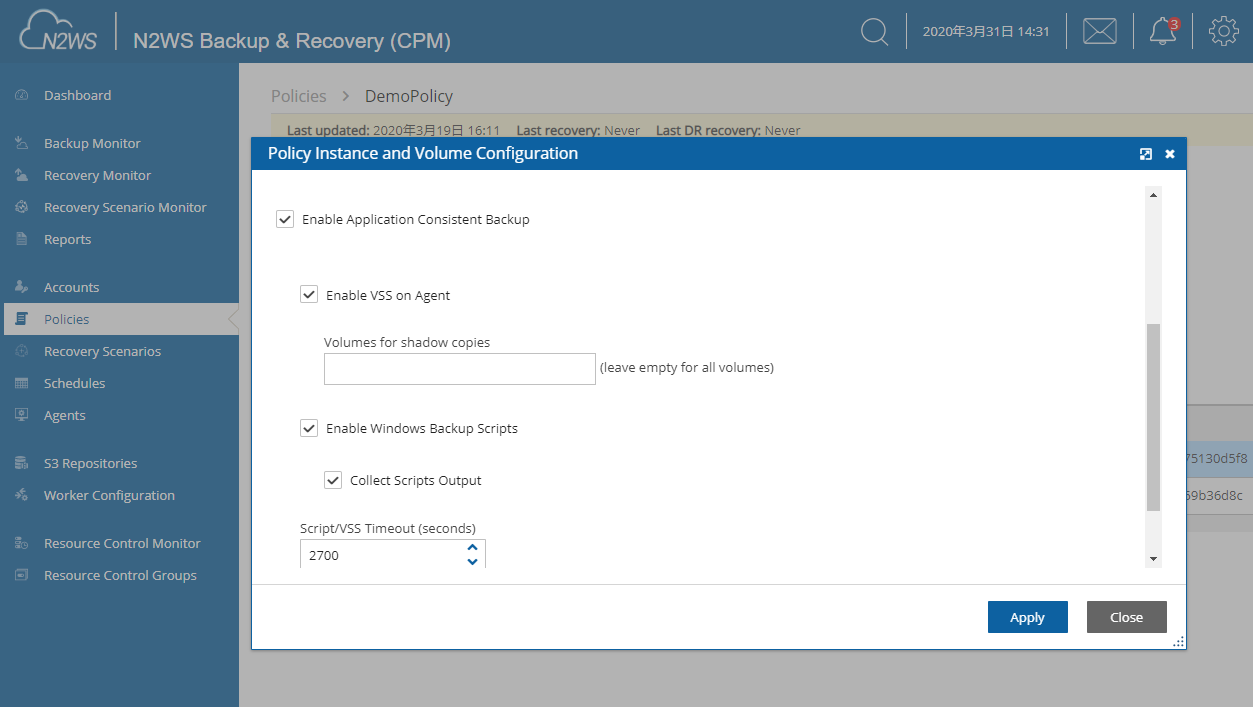Open the mail envelope icon

tap(1099, 32)
